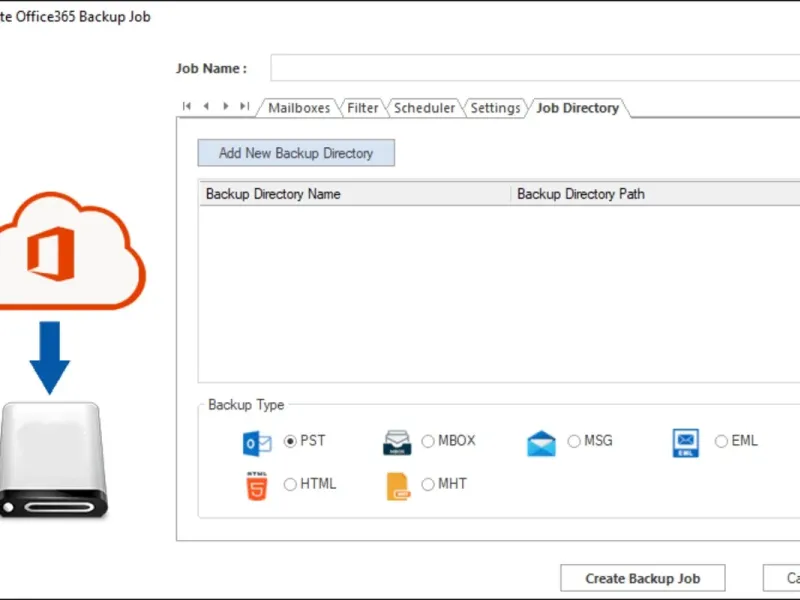Image resolution: width=800 pixels, height=600 pixels.
Task: Select the EML backup type
Action: coord(721,441)
